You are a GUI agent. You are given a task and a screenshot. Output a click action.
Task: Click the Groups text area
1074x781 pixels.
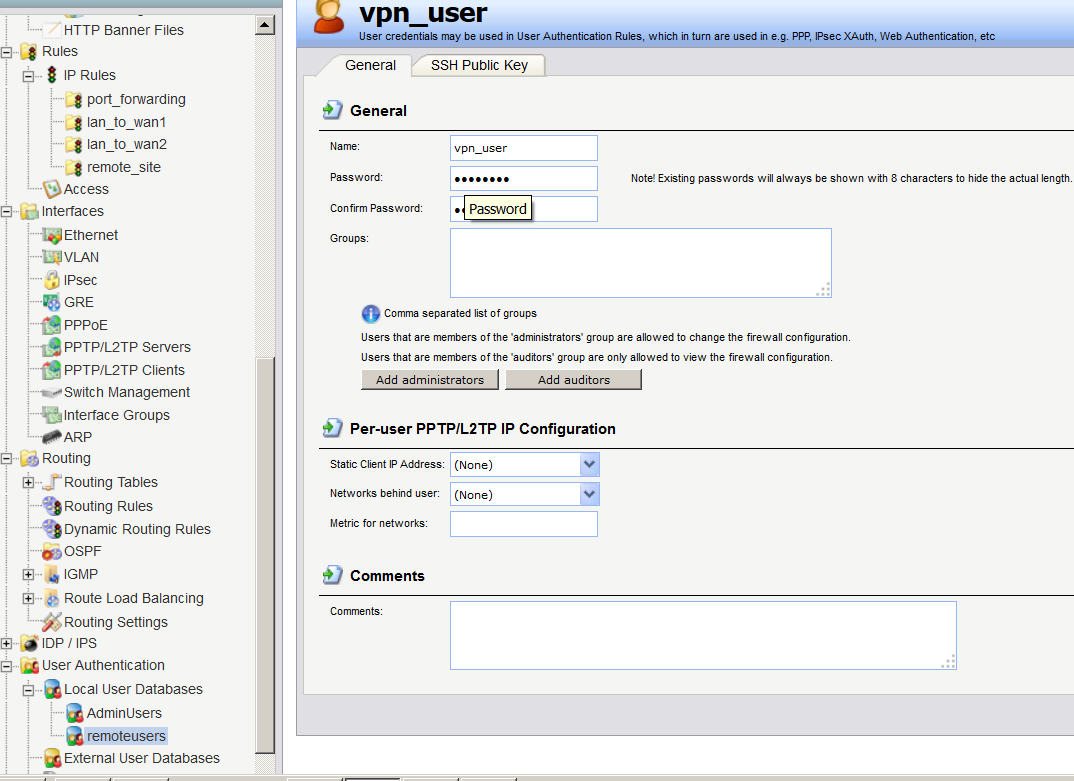(640, 262)
